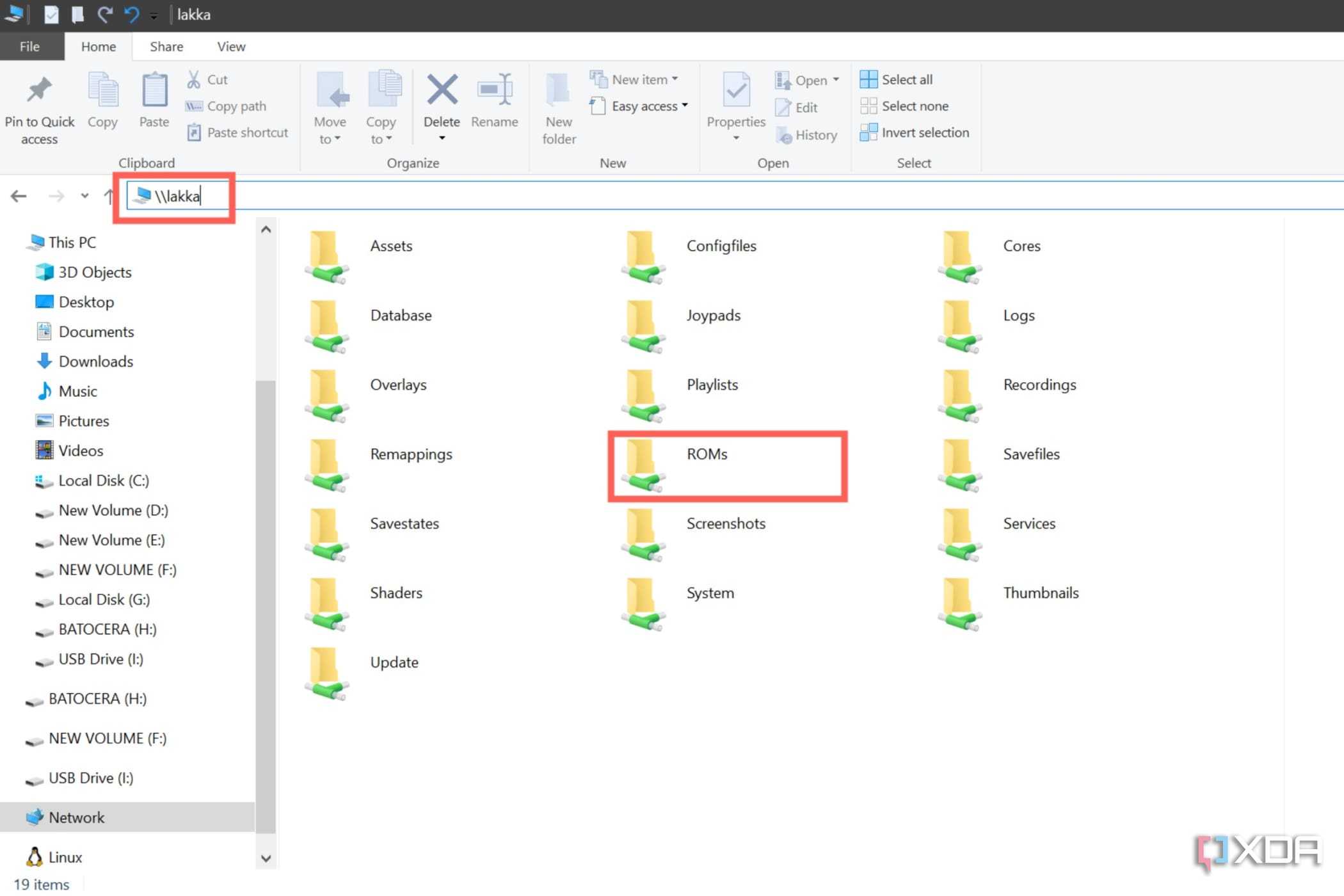
Task: Switch to the Share ribbon tab
Action: 166,47
